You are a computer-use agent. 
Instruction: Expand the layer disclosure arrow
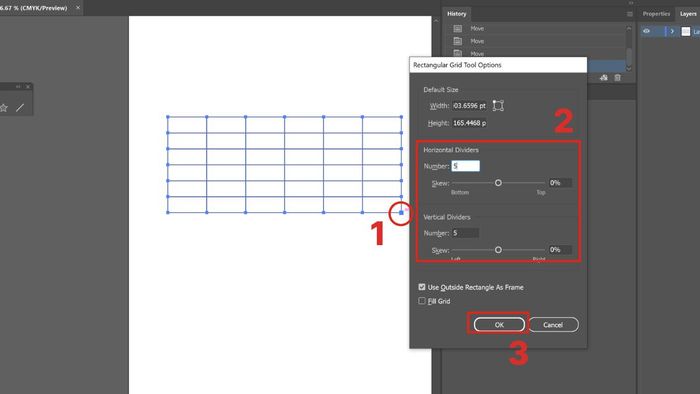[672, 31]
